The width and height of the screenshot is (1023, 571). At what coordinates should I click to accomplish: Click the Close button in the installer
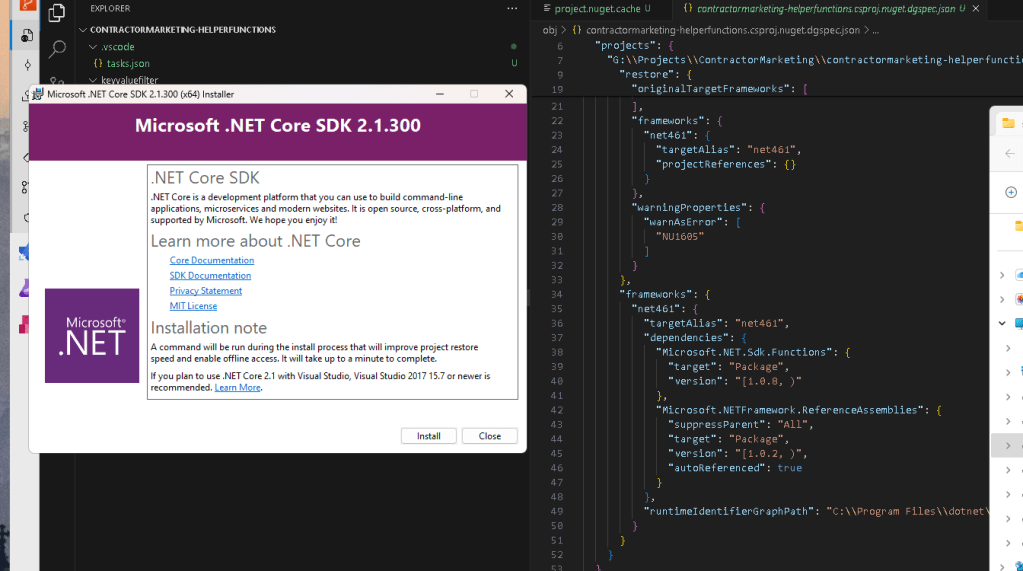489,436
